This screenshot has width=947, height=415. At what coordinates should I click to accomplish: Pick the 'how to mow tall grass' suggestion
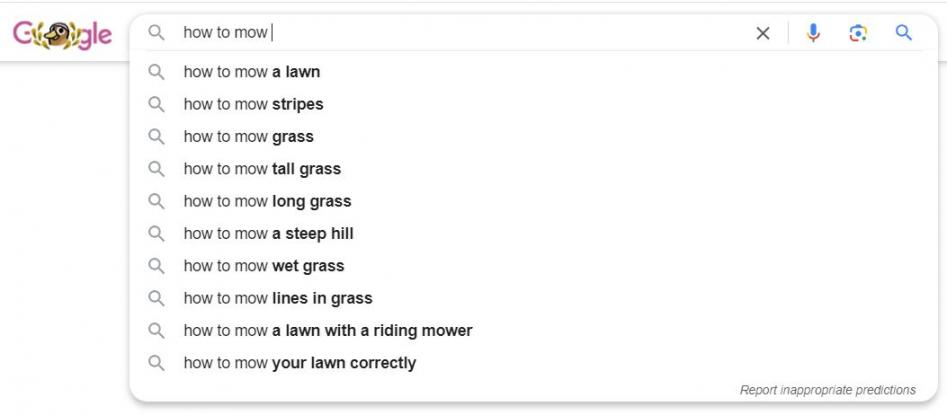pos(262,169)
